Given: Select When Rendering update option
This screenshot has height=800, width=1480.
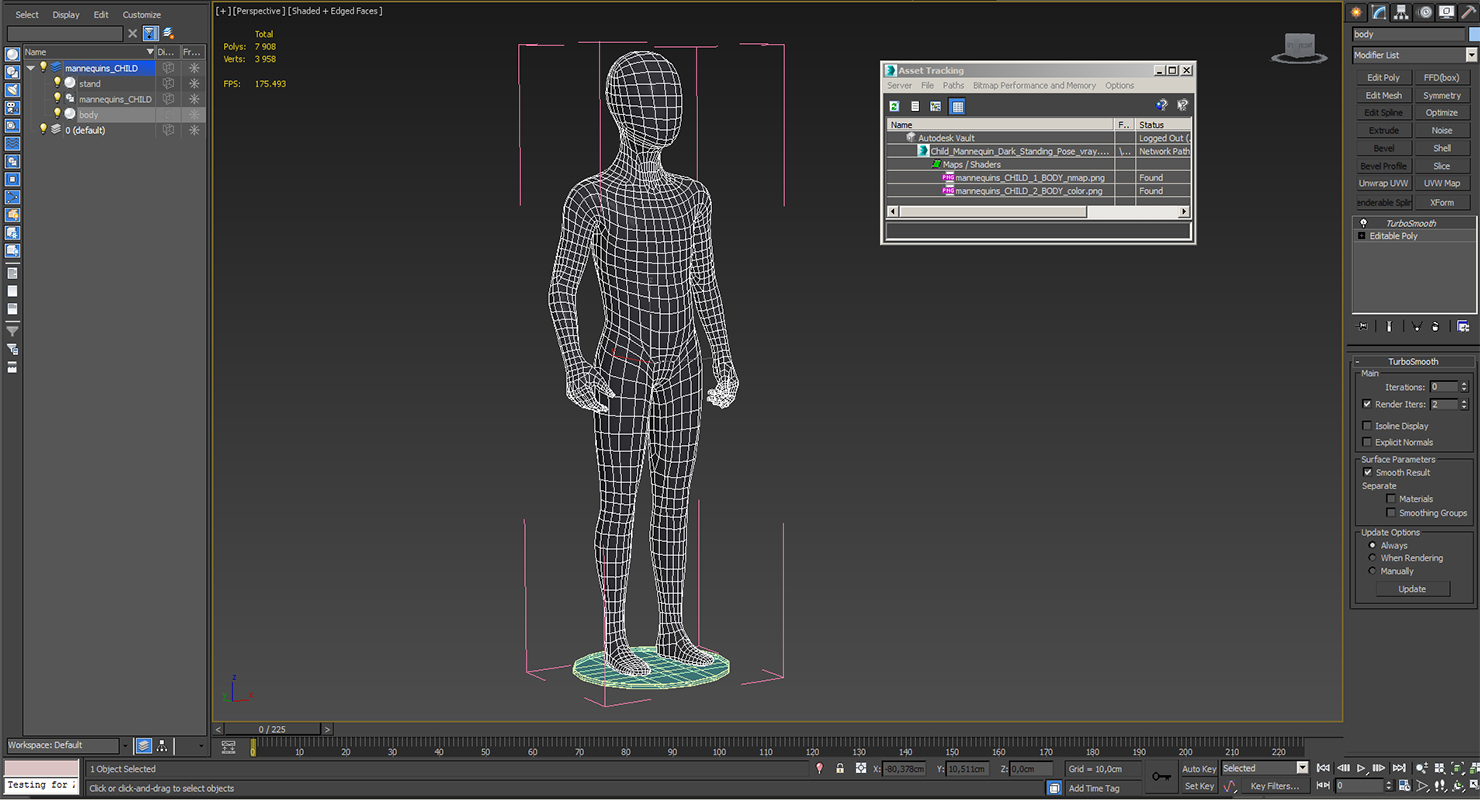Looking at the screenshot, I should click(1372, 558).
